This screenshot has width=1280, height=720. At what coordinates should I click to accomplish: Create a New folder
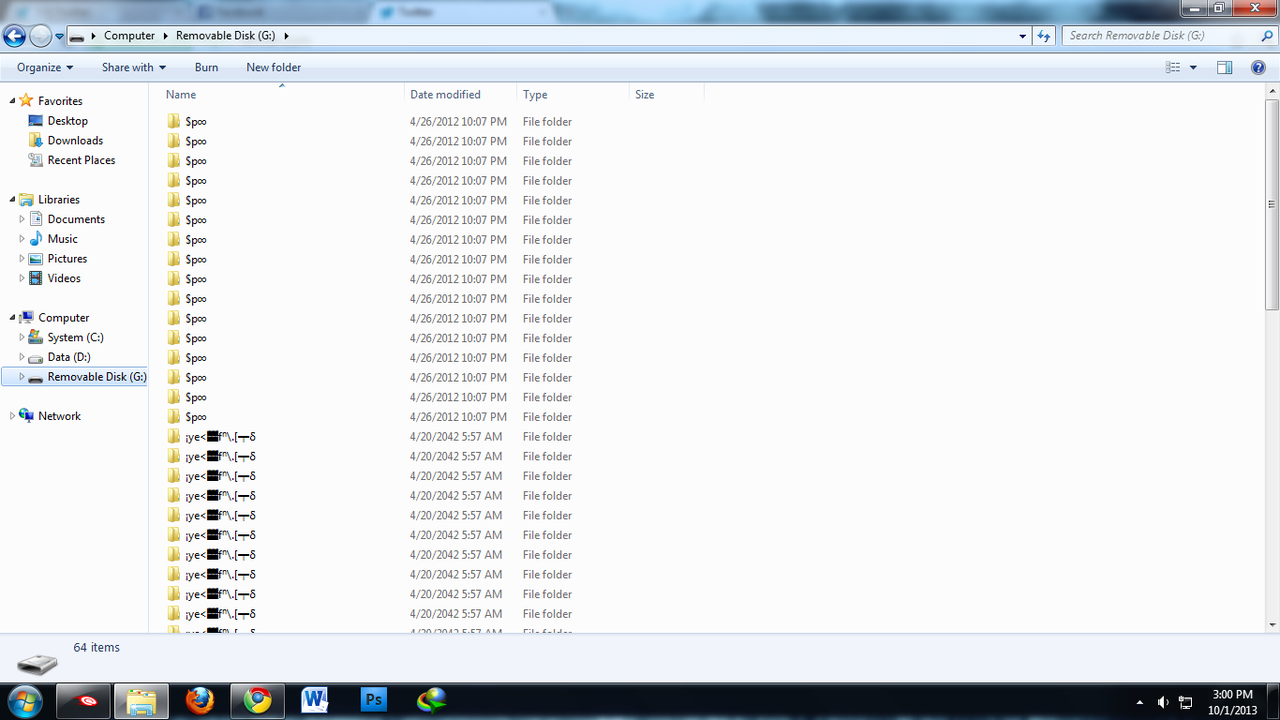tap(274, 68)
